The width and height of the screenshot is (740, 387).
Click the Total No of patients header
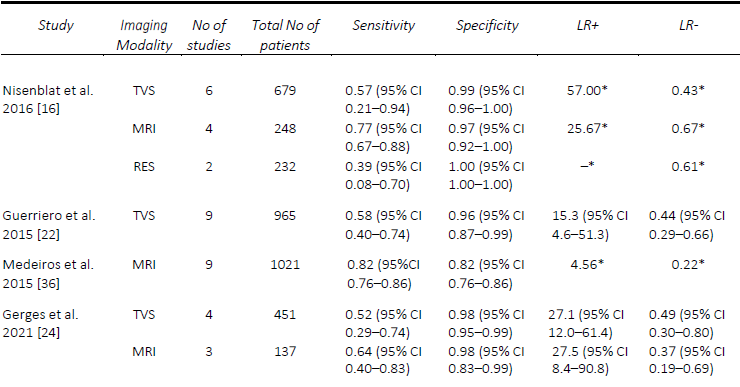click(x=285, y=35)
